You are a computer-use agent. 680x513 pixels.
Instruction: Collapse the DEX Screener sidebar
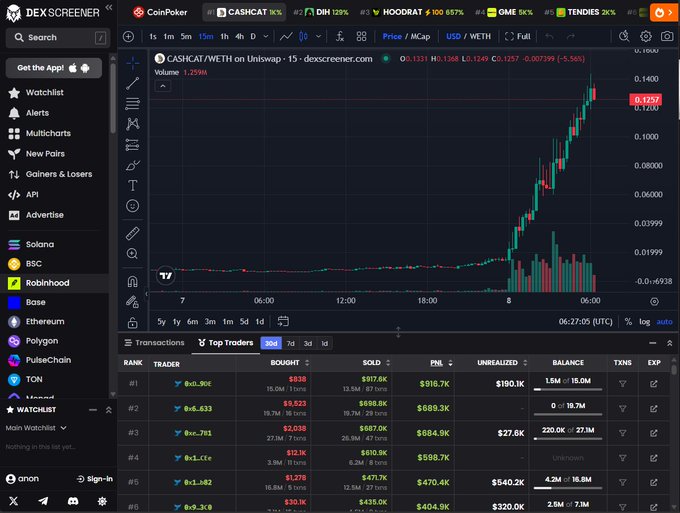[x=109, y=7]
